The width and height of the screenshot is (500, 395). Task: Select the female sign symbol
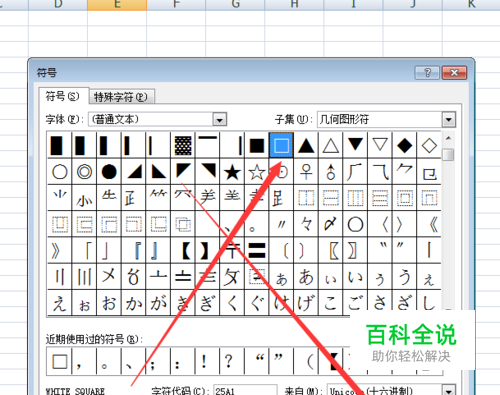click(306, 172)
